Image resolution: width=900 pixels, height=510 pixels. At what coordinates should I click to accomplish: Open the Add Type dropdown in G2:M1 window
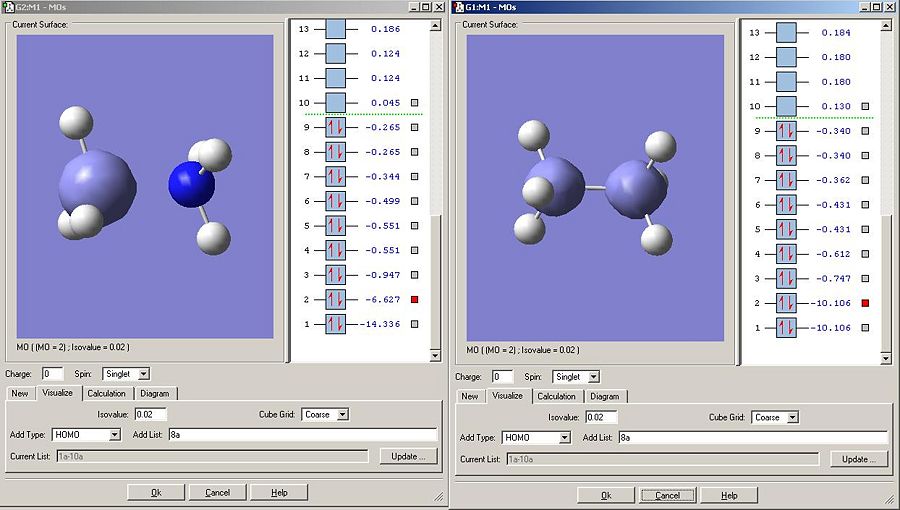point(115,434)
